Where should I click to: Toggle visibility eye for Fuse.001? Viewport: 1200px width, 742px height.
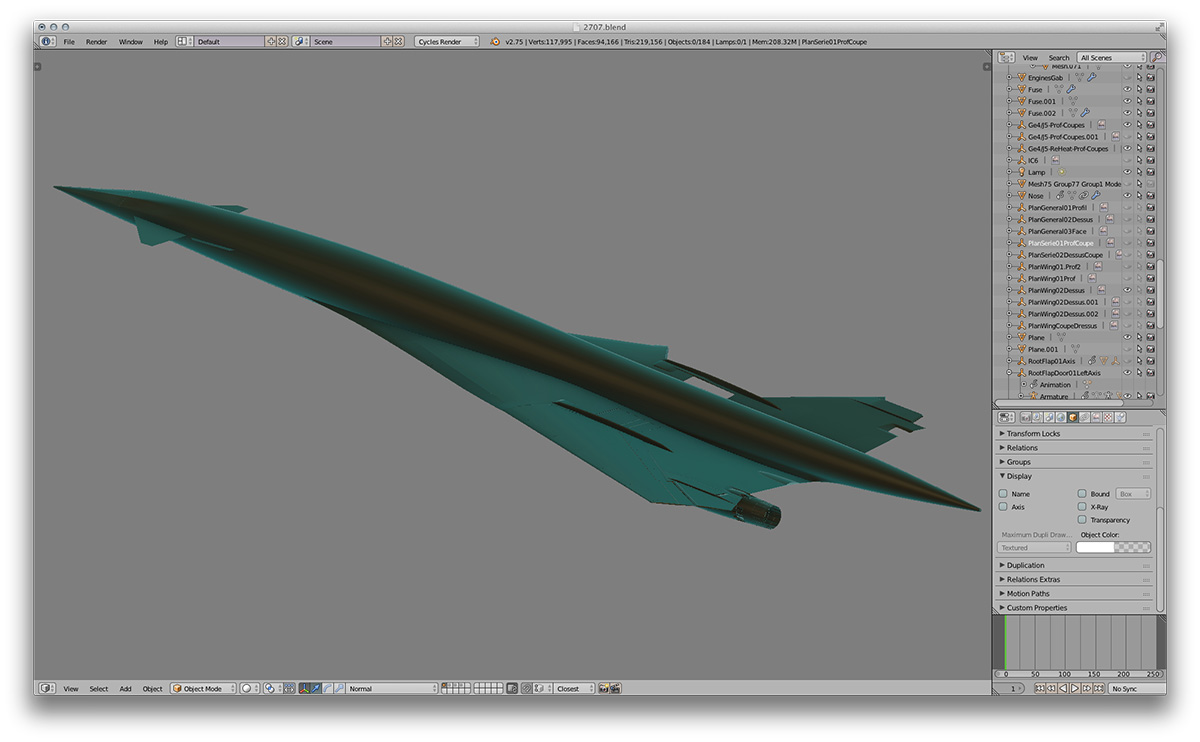[x=1128, y=101]
